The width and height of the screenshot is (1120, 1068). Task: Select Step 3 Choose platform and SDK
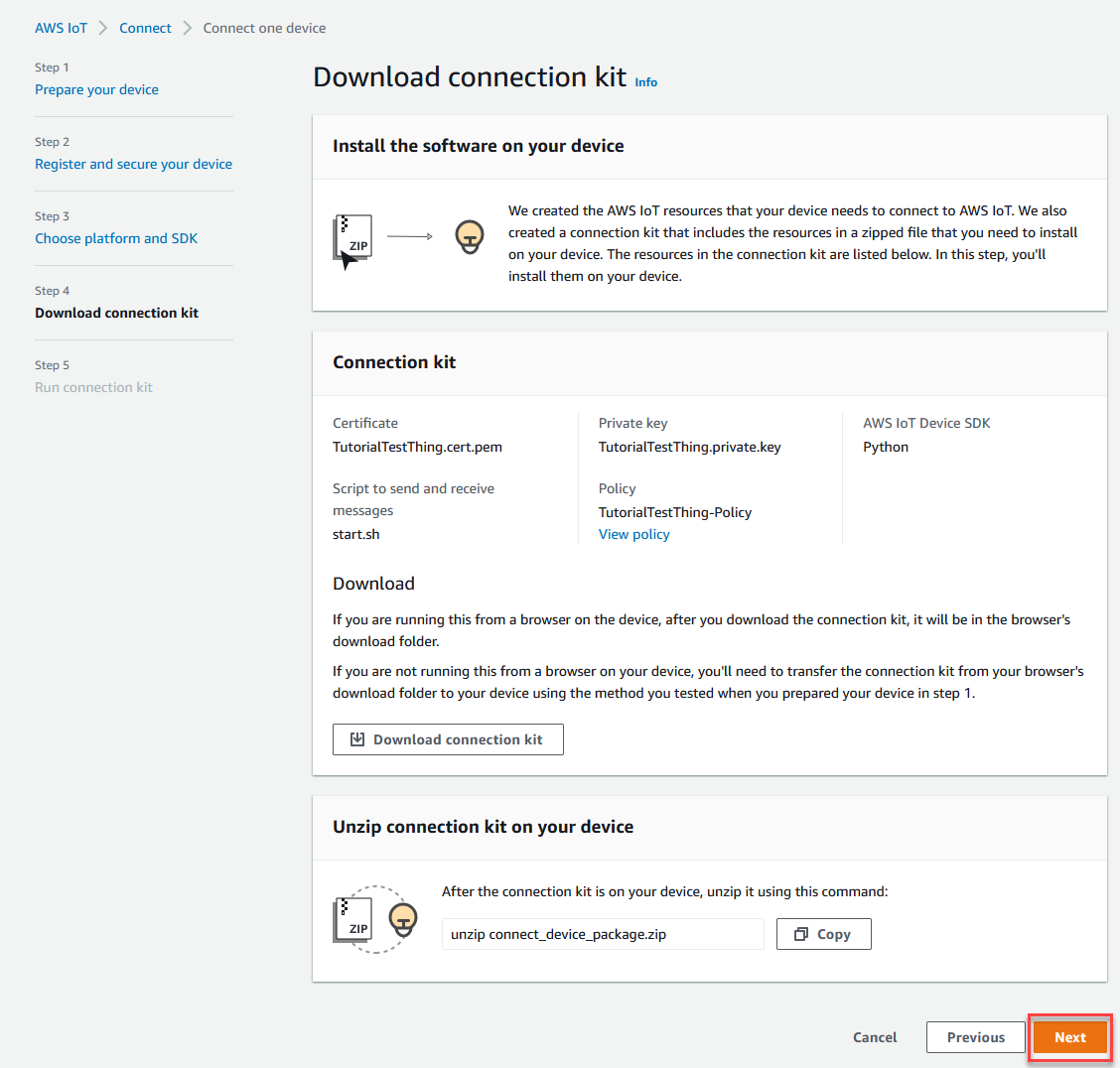[116, 238]
